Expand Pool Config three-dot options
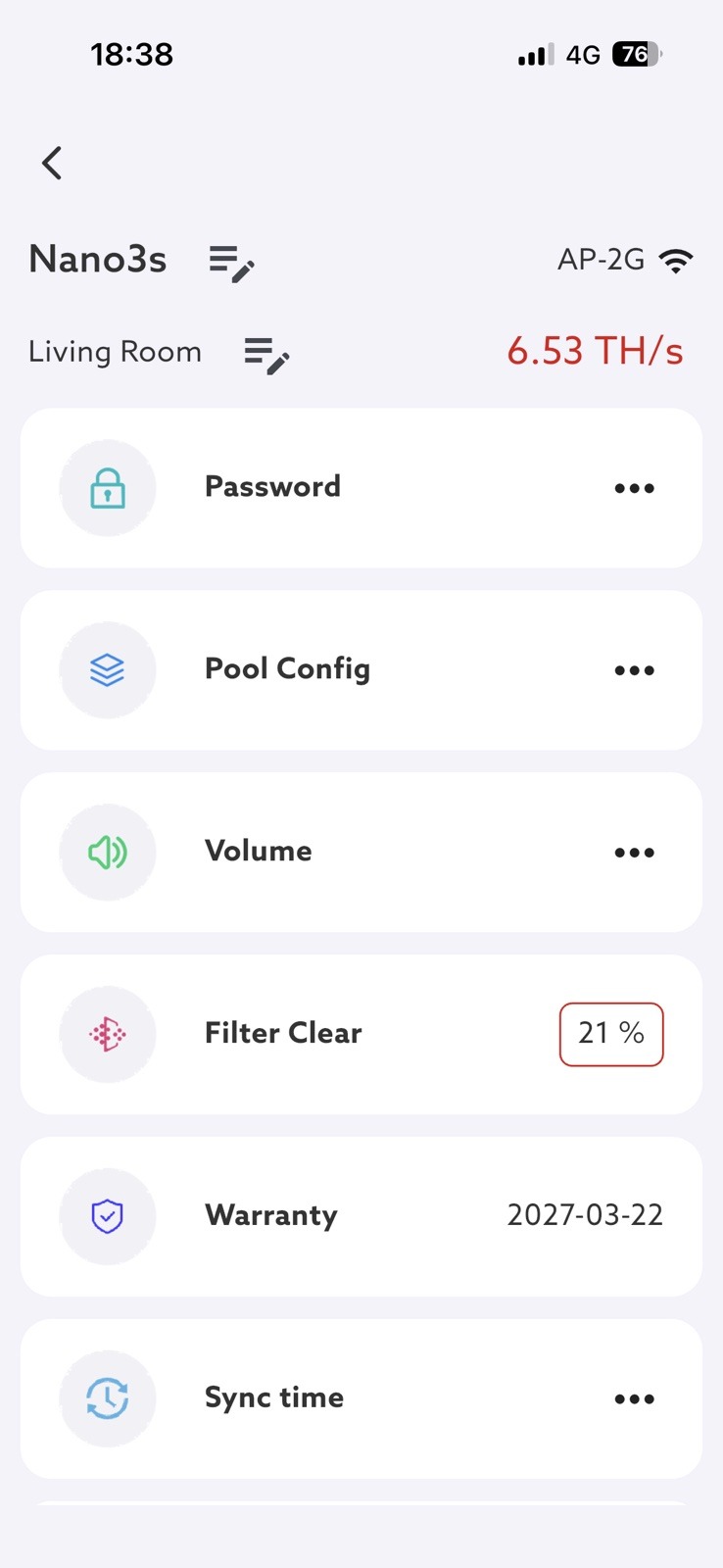Viewport: 723px width, 1568px height. [x=634, y=670]
